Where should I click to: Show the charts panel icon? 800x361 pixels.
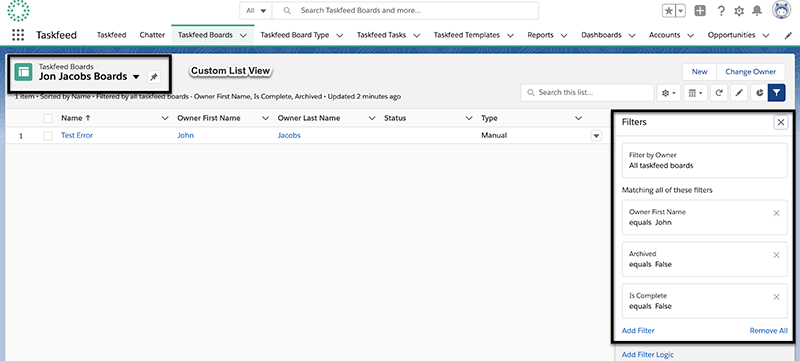click(x=759, y=93)
